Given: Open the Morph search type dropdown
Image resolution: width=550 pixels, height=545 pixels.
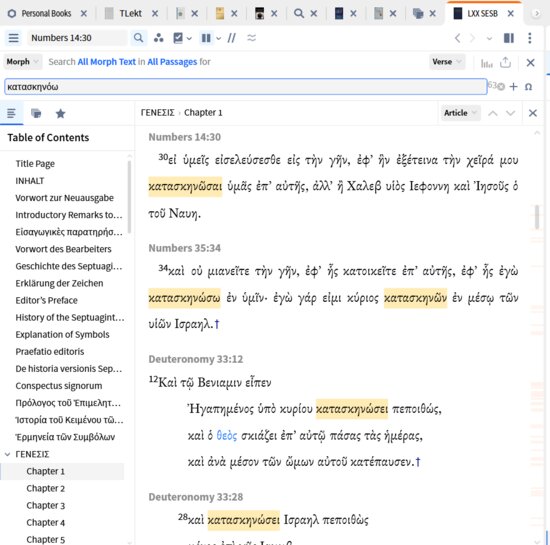Looking at the screenshot, I should 22,62.
